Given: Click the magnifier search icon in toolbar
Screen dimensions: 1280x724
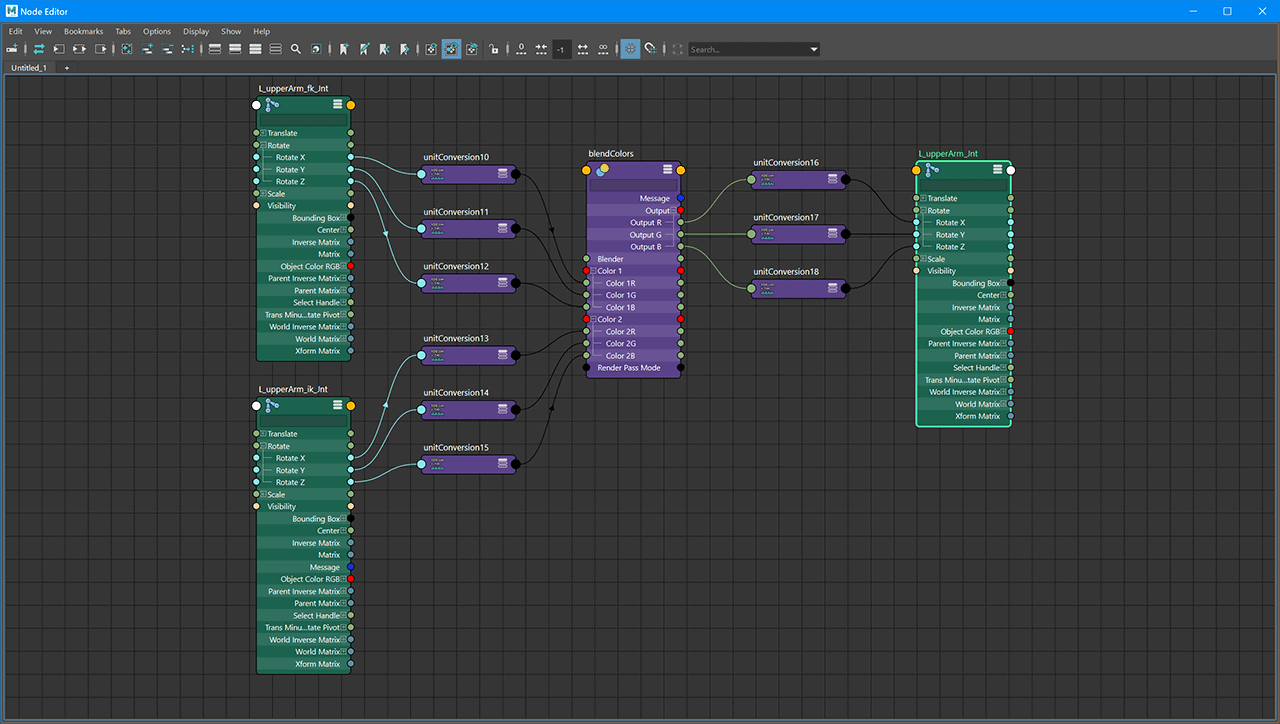Looking at the screenshot, I should (x=296, y=49).
